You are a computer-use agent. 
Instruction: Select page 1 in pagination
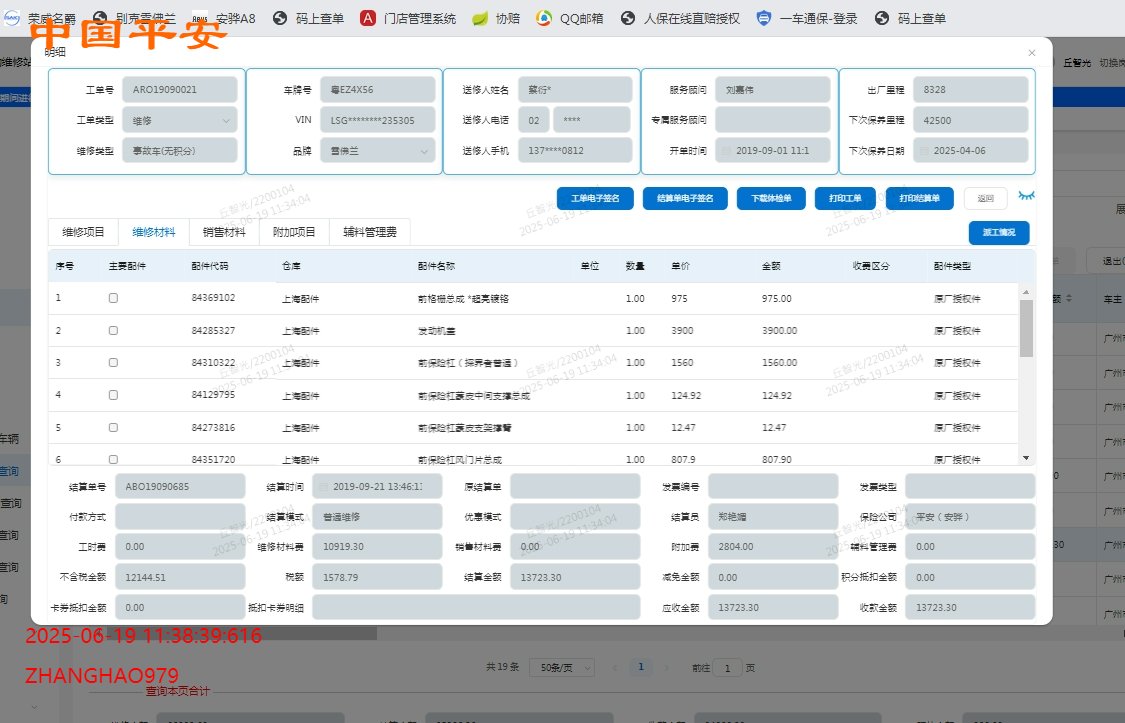pos(641,667)
